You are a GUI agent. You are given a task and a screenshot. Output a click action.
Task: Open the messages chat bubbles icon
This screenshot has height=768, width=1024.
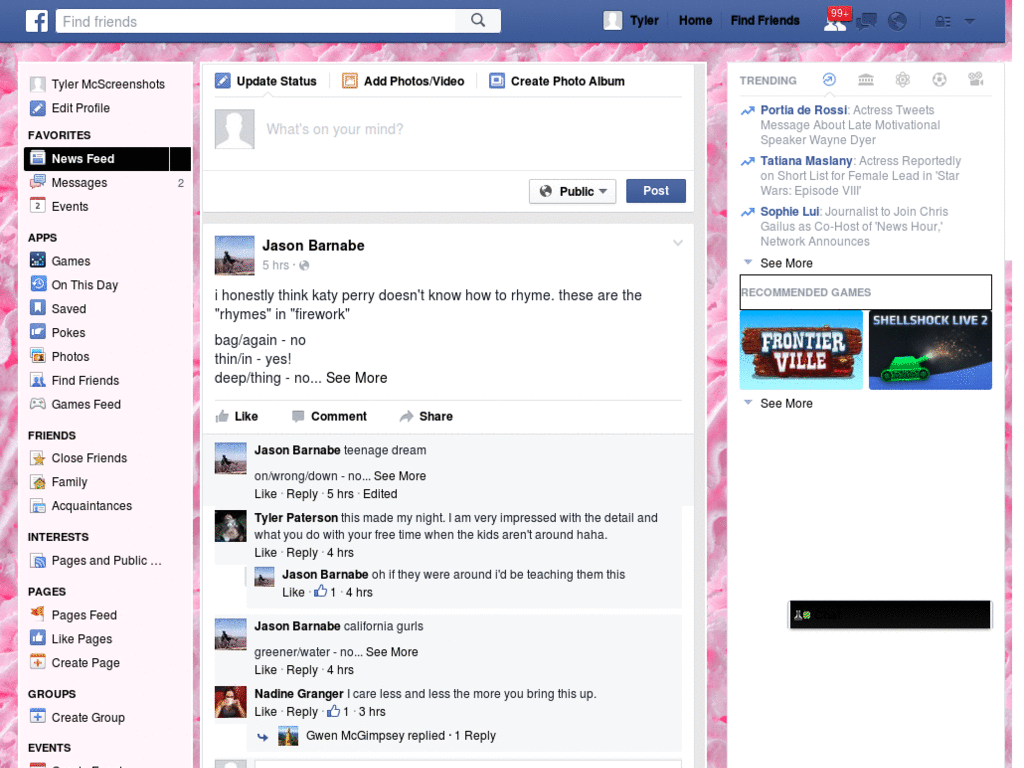[x=866, y=22]
